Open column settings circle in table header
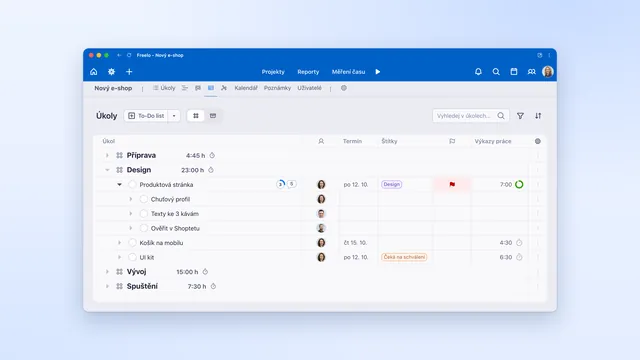 coord(538,141)
